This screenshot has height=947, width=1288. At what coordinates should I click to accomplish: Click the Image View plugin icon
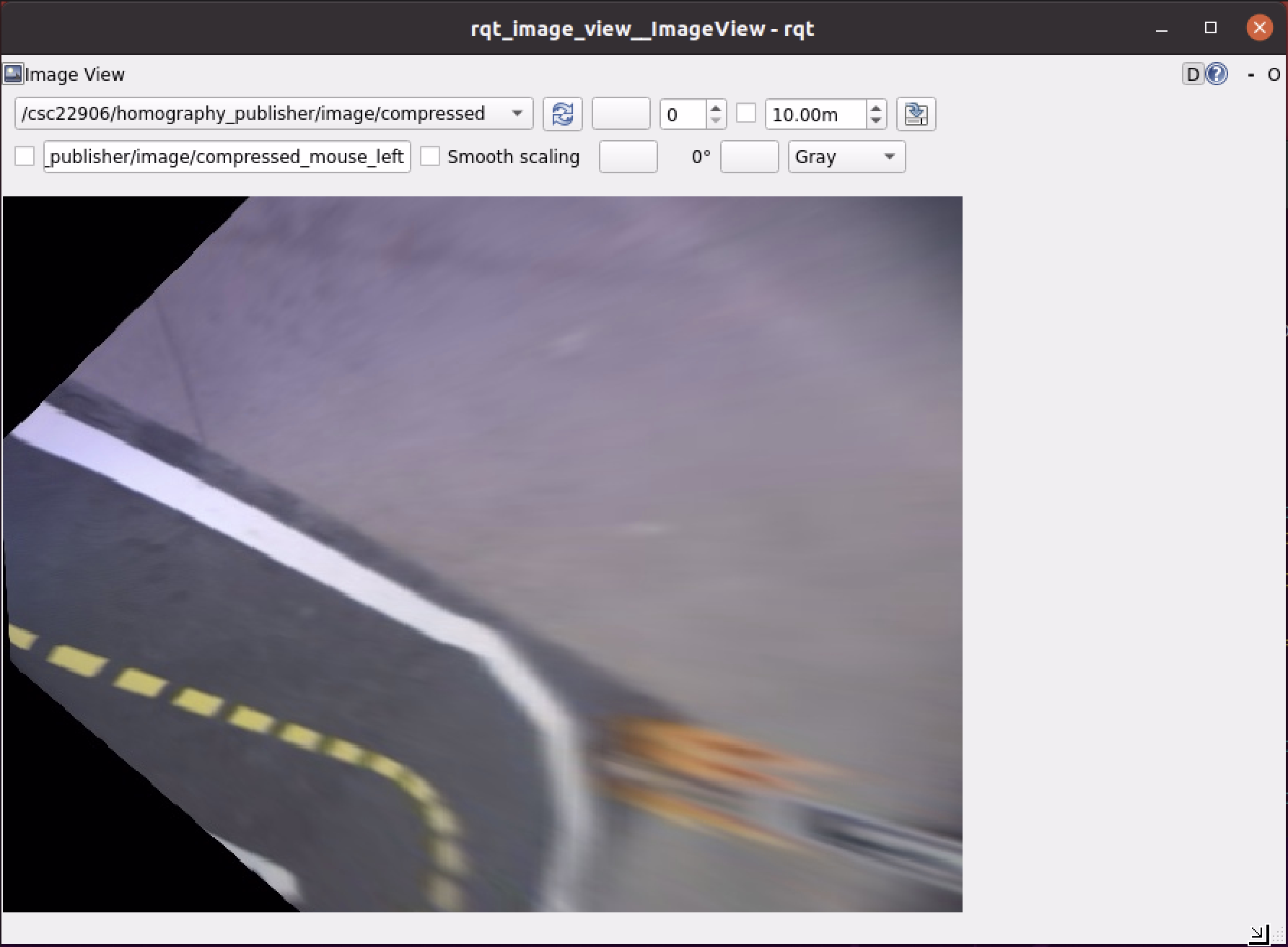click(13, 74)
